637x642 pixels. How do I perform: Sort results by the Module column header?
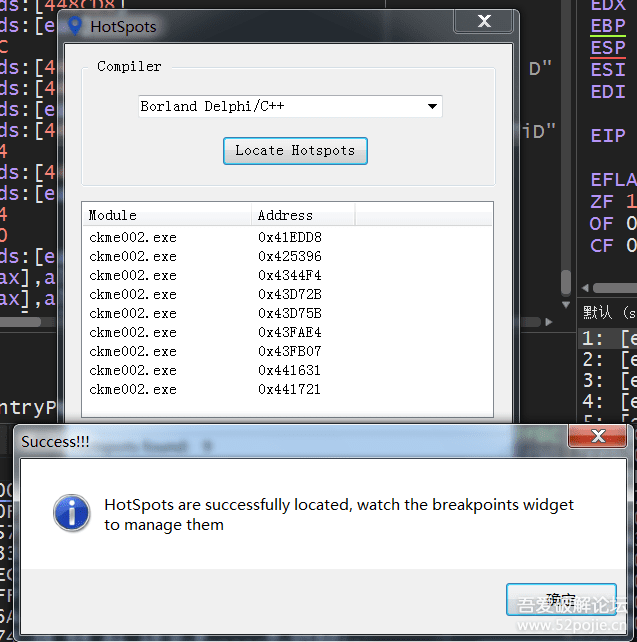click(167, 215)
